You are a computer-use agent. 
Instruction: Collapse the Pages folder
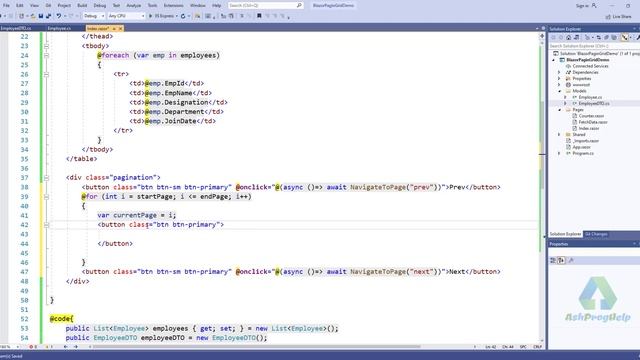click(x=560, y=110)
